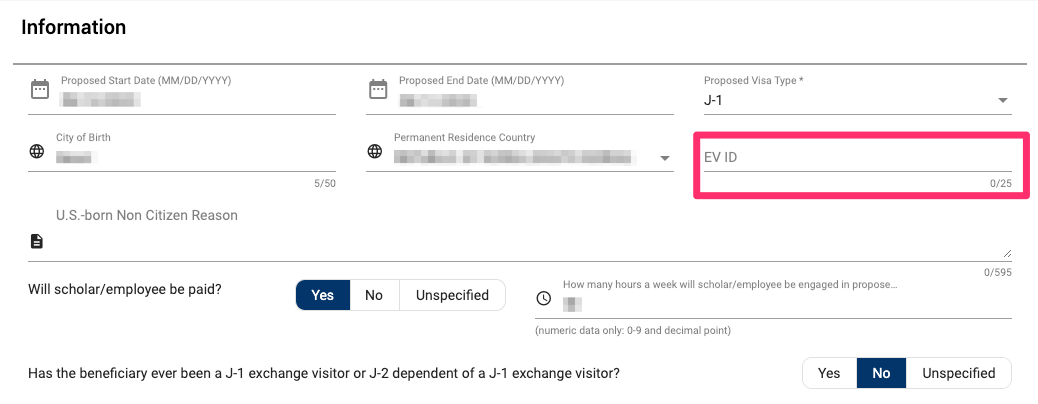Open the Proposed Visa Type dropdown arrow
The height and width of the screenshot is (404, 1038).
point(1002,100)
